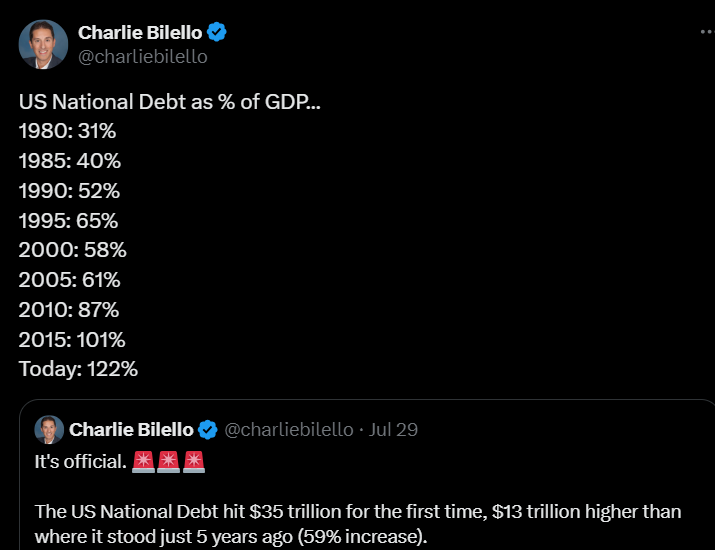Click the last siren emoji

coord(193,463)
